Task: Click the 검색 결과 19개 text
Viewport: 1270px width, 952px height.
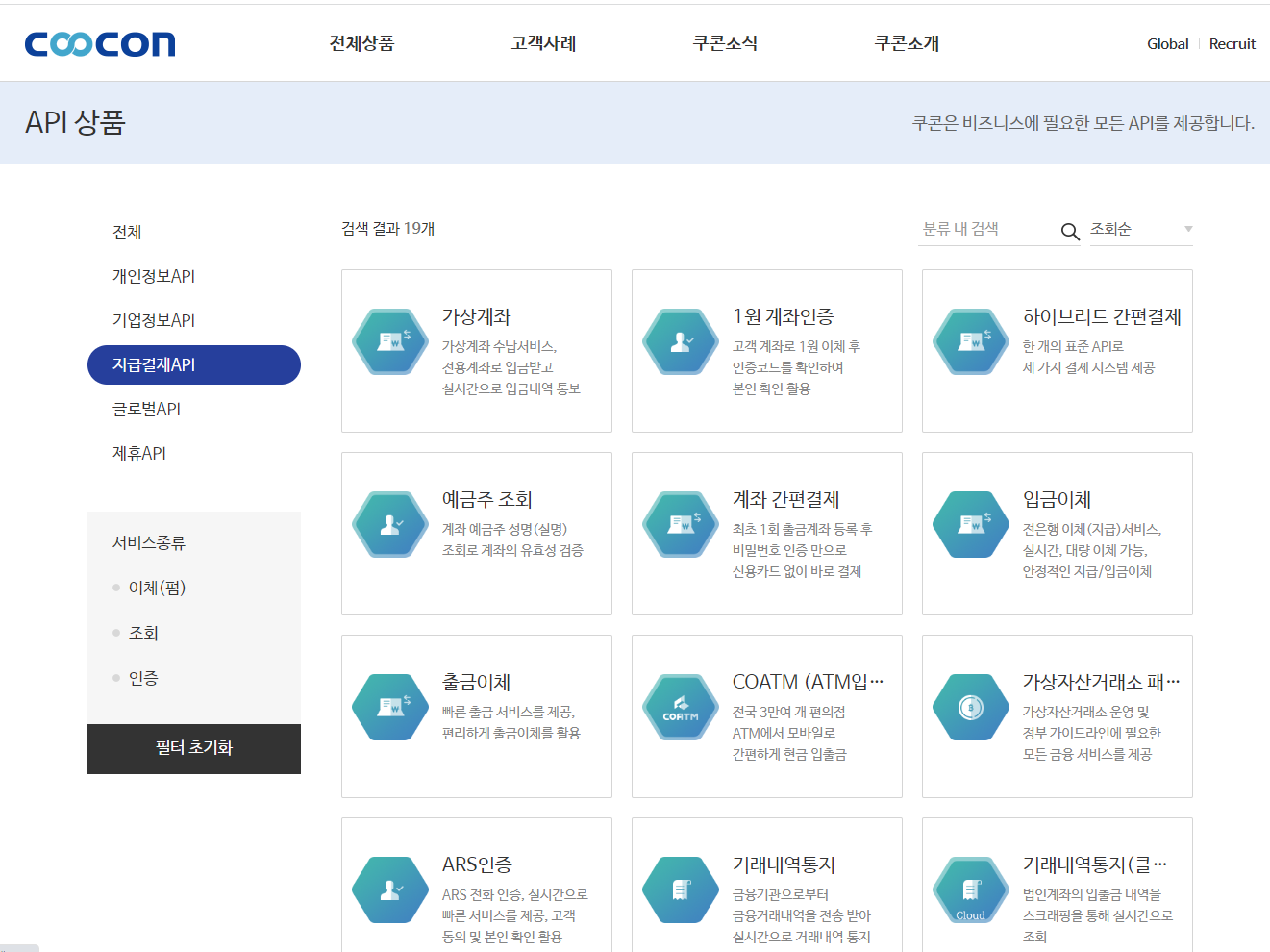Action: [x=387, y=229]
